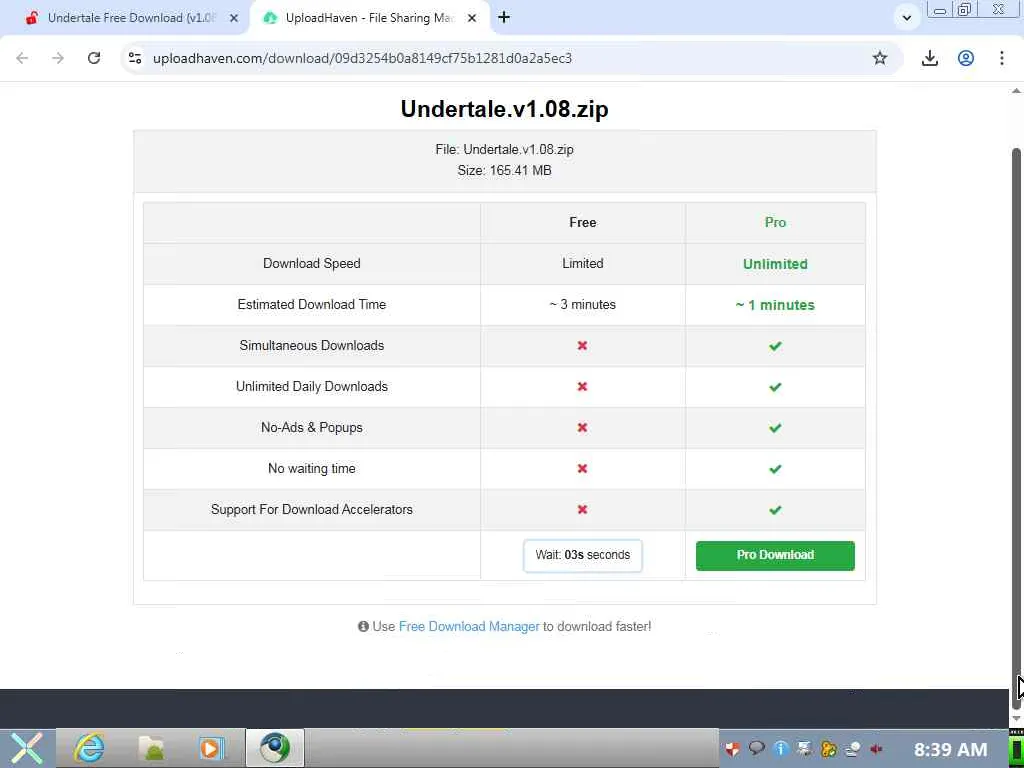The height and width of the screenshot is (768, 1024).
Task: Click the Simultaneous Downloads row label
Action: tap(312, 345)
